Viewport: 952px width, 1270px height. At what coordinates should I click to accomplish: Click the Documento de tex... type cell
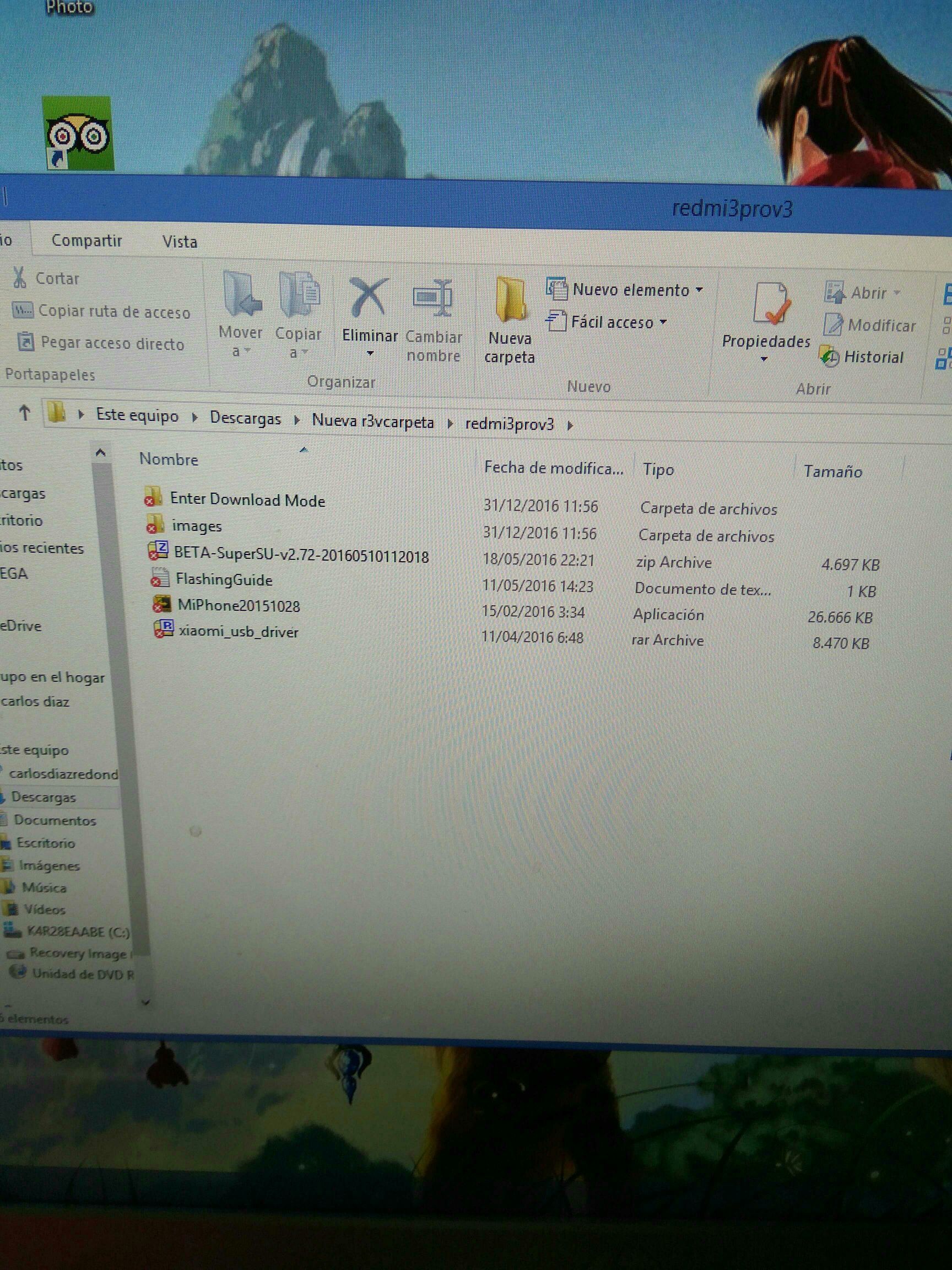point(702,589)
